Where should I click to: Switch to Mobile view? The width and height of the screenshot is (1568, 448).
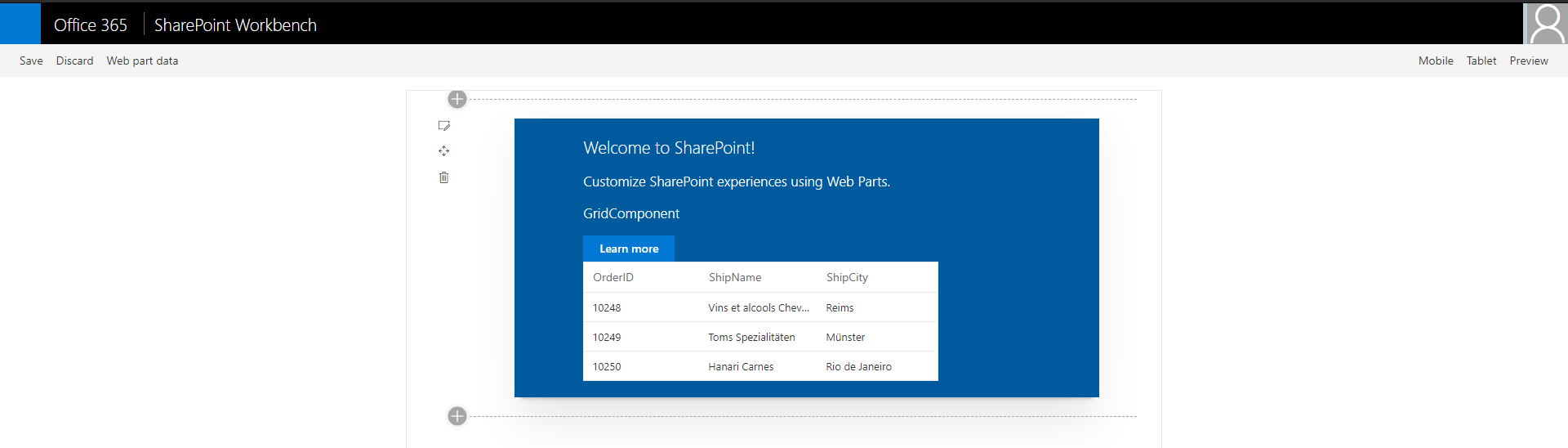coord(1436,60)
